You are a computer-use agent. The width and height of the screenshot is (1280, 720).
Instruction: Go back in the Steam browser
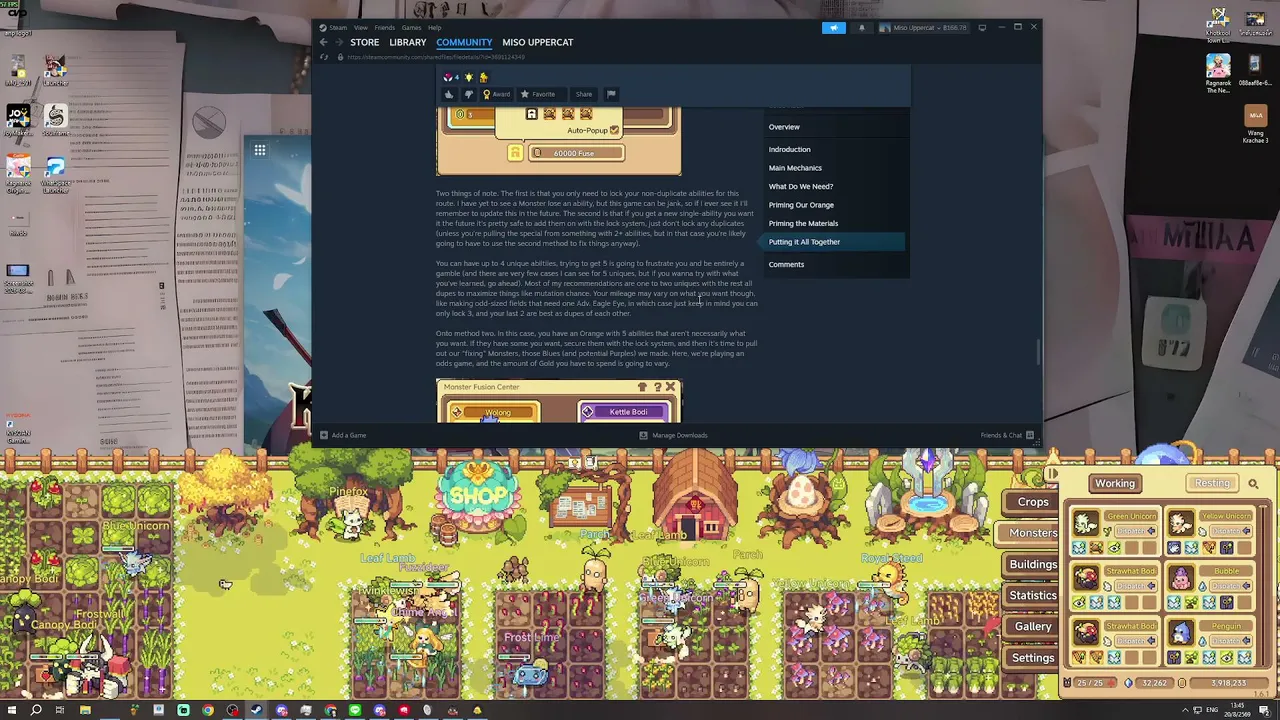323,42
